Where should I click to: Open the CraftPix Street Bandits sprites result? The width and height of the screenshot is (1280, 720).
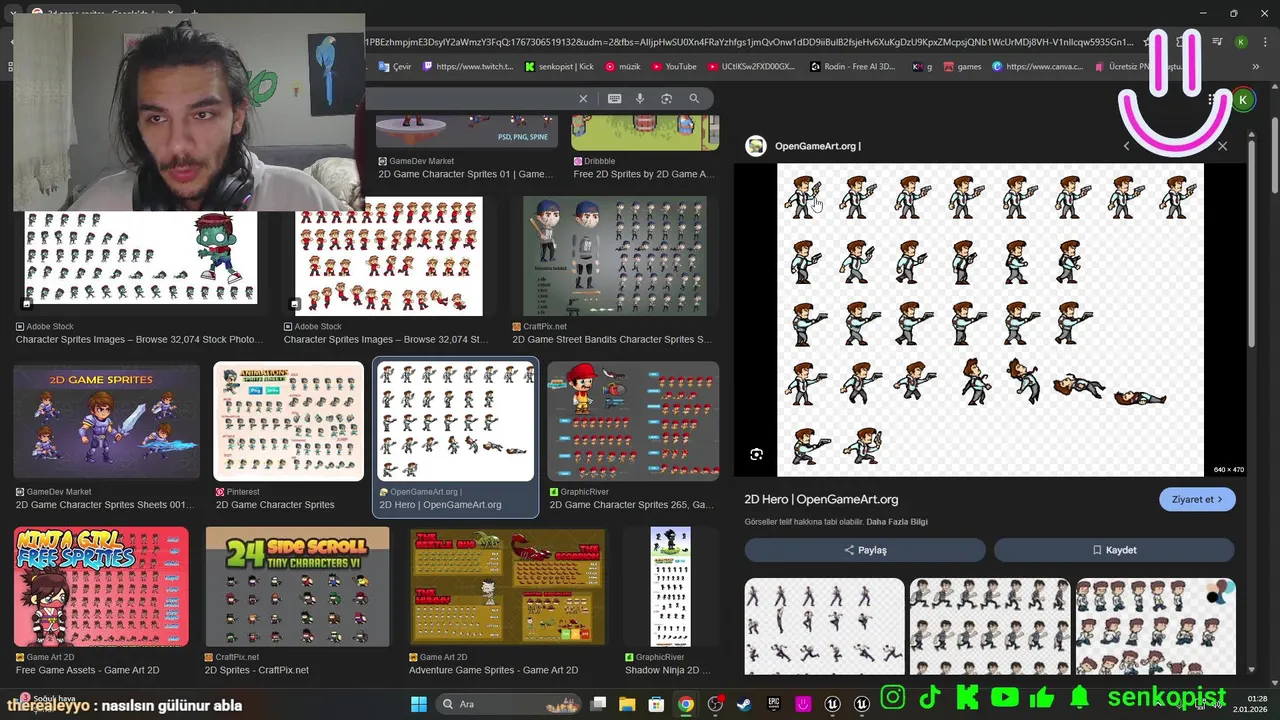click(x=614, y=256)
